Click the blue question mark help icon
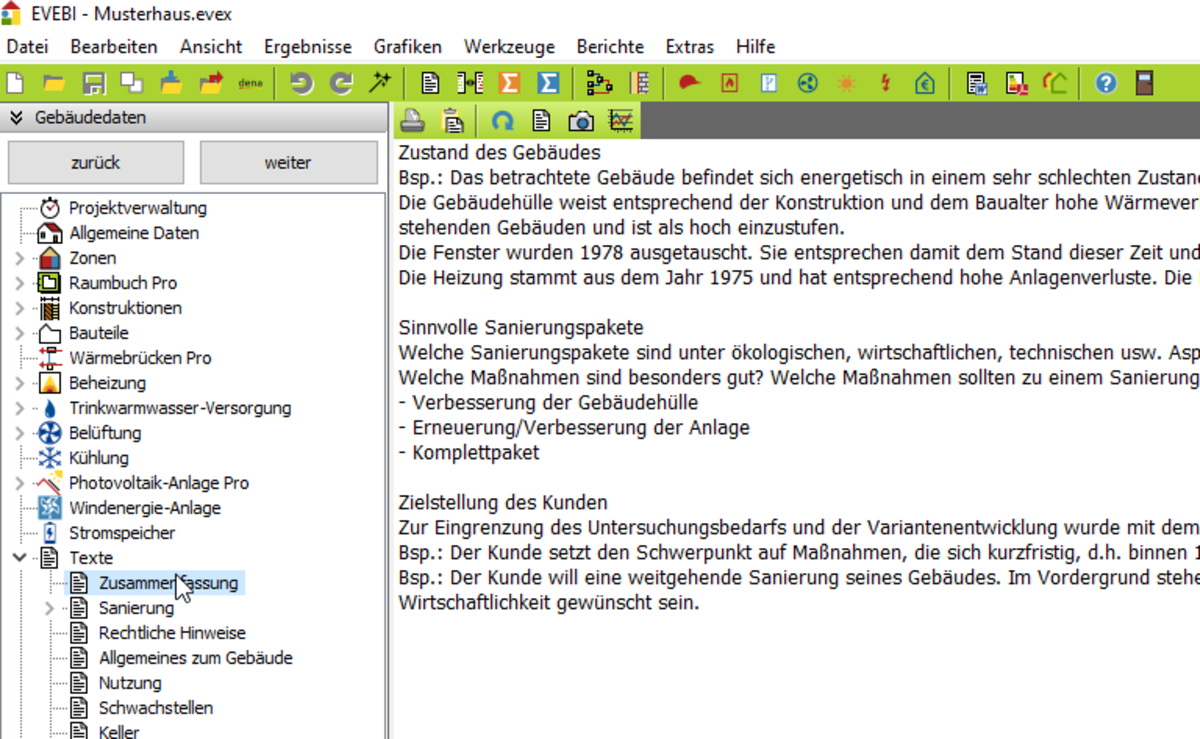This screenshot has height=739, width=1200. pyautogui.click(x=1105, y=83)
